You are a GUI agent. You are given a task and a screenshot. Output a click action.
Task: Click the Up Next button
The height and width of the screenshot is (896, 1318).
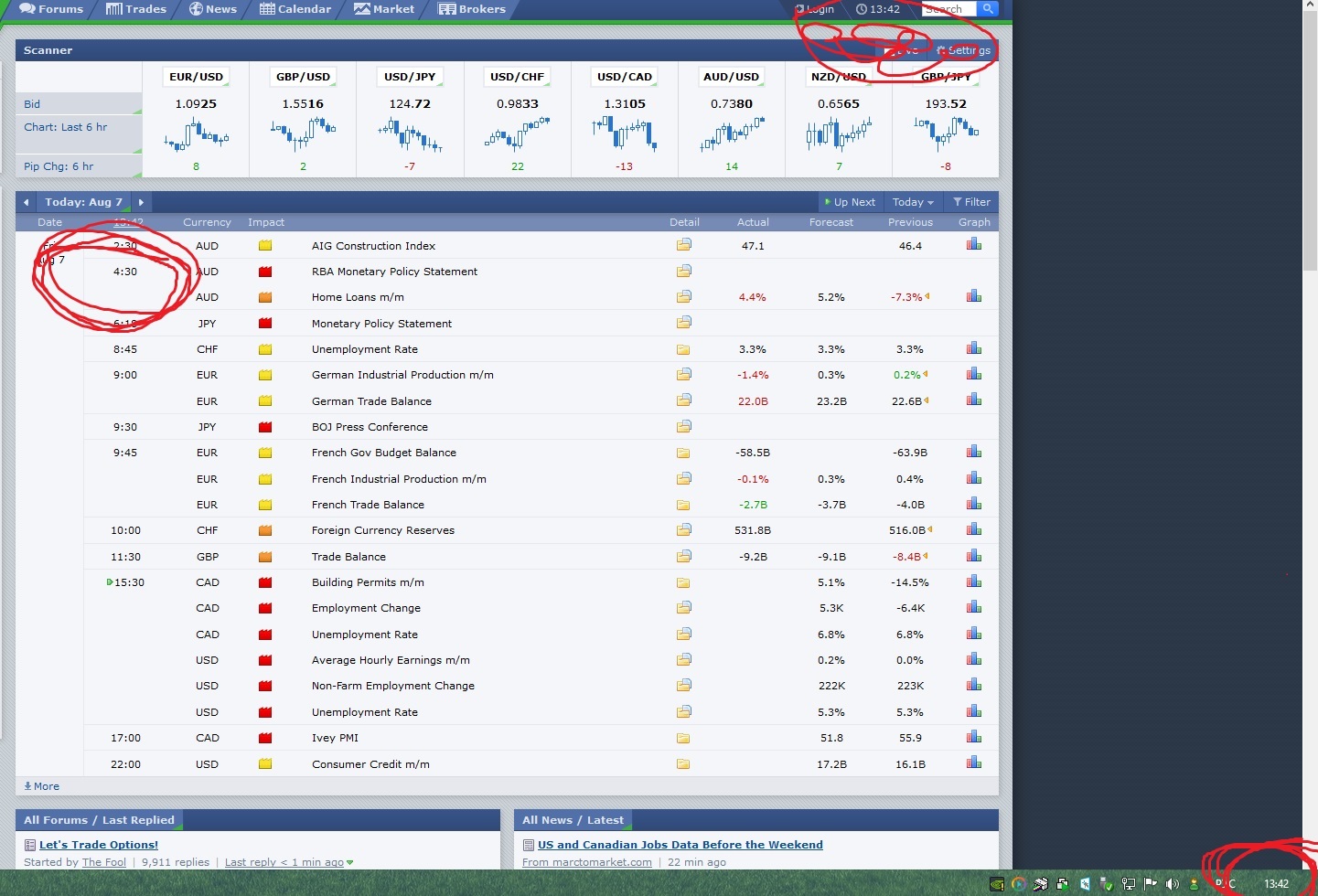850,202
